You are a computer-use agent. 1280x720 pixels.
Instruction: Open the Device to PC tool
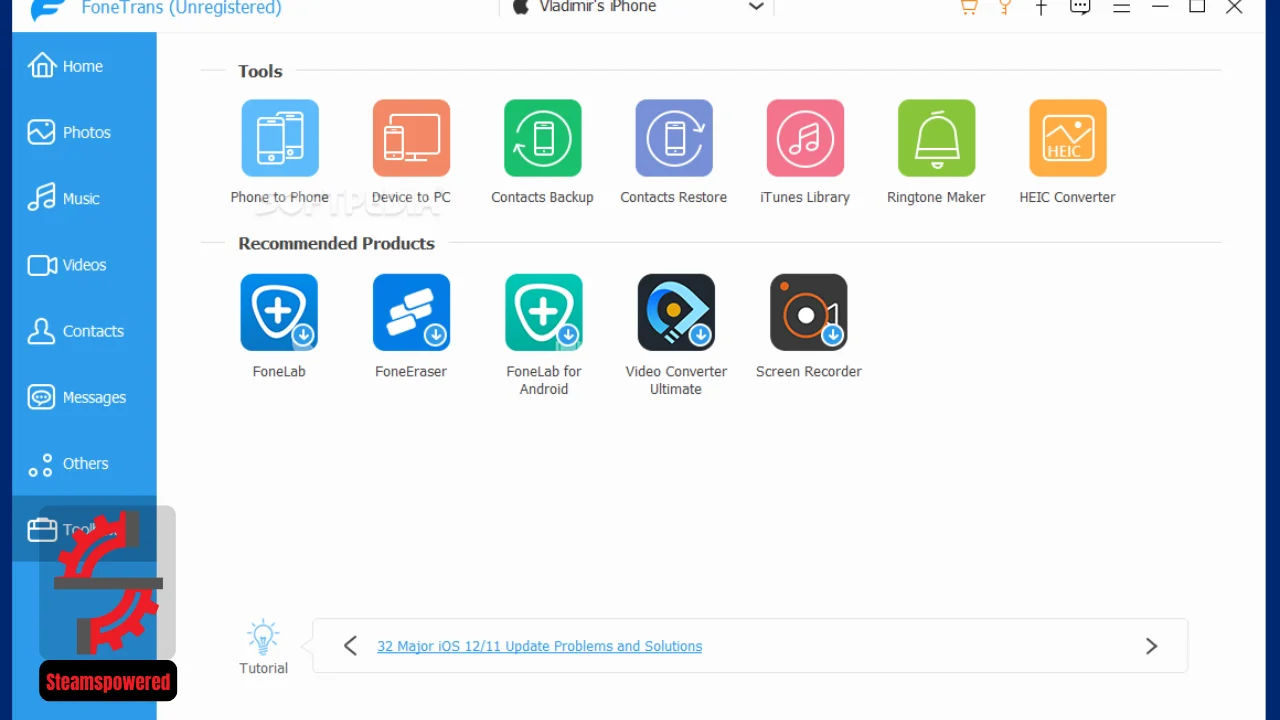coord(411,138)
